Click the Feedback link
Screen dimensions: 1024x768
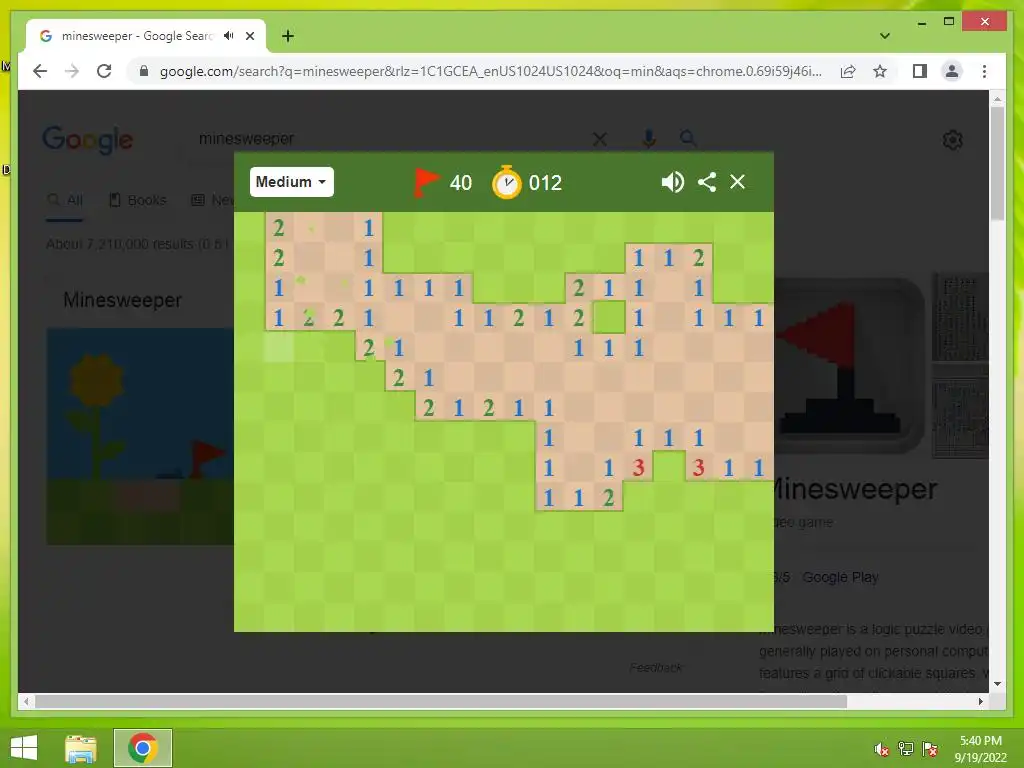click(x=656, y=667)
